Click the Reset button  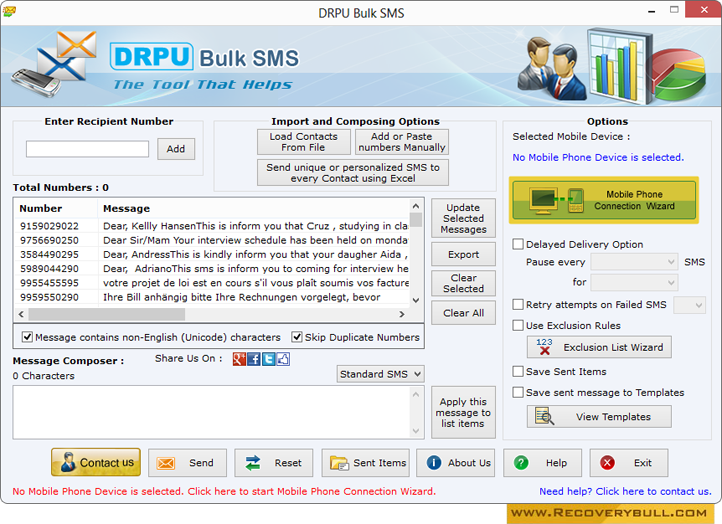274,463
